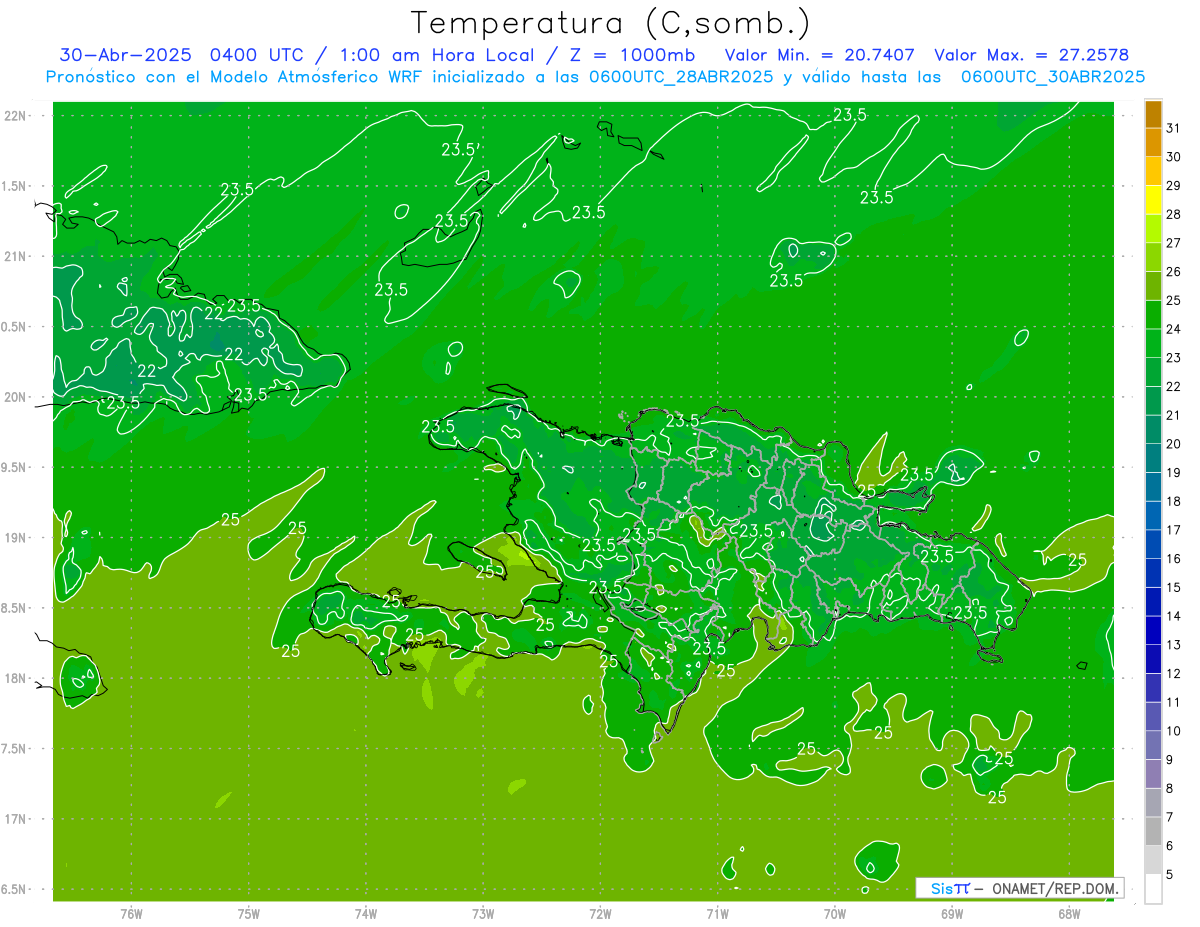Click the '22N' latitude axis label
This screenshot has width=1200, height=927.
17,116
